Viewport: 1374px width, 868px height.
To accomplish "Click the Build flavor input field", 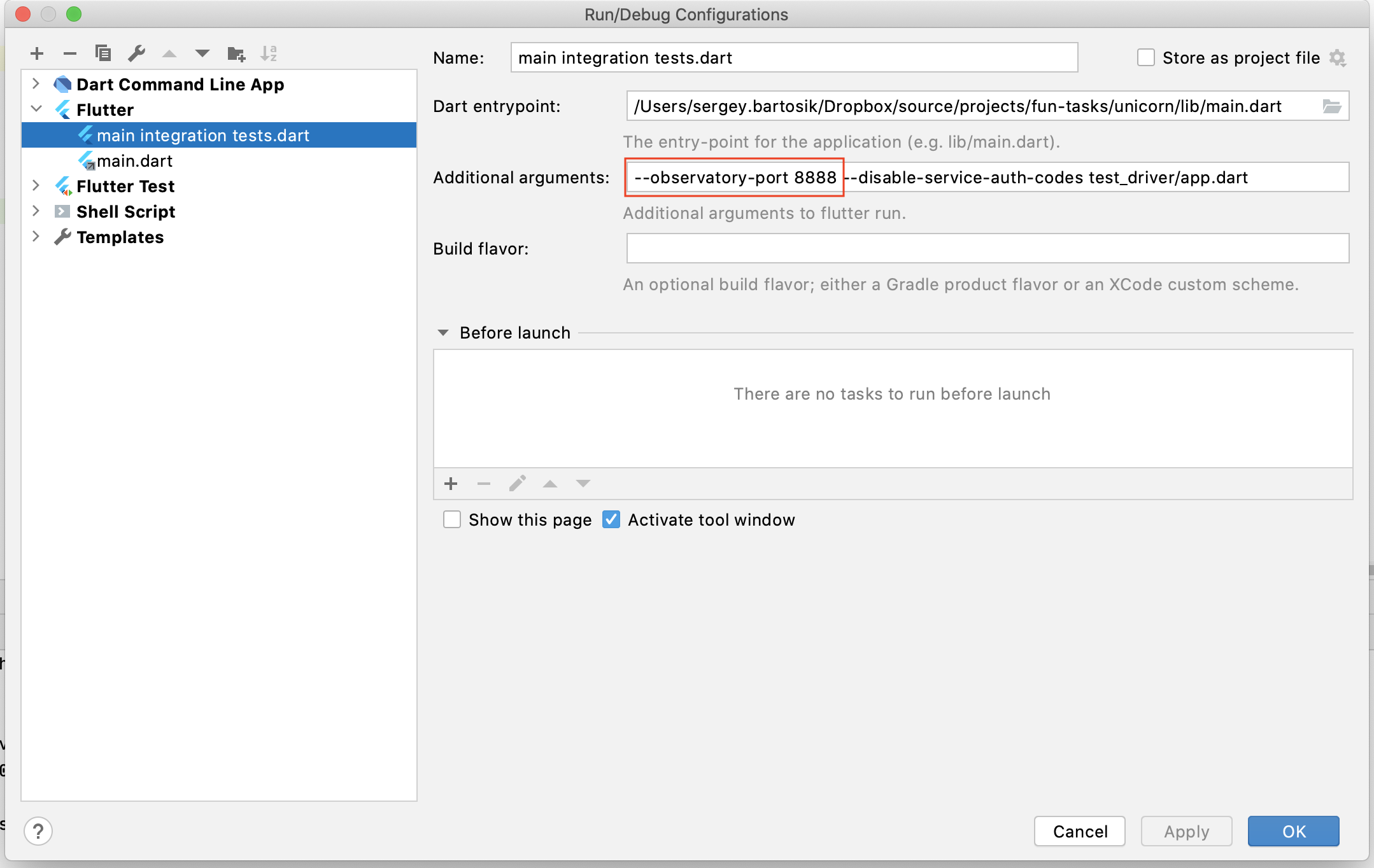I will click(987, 248).
